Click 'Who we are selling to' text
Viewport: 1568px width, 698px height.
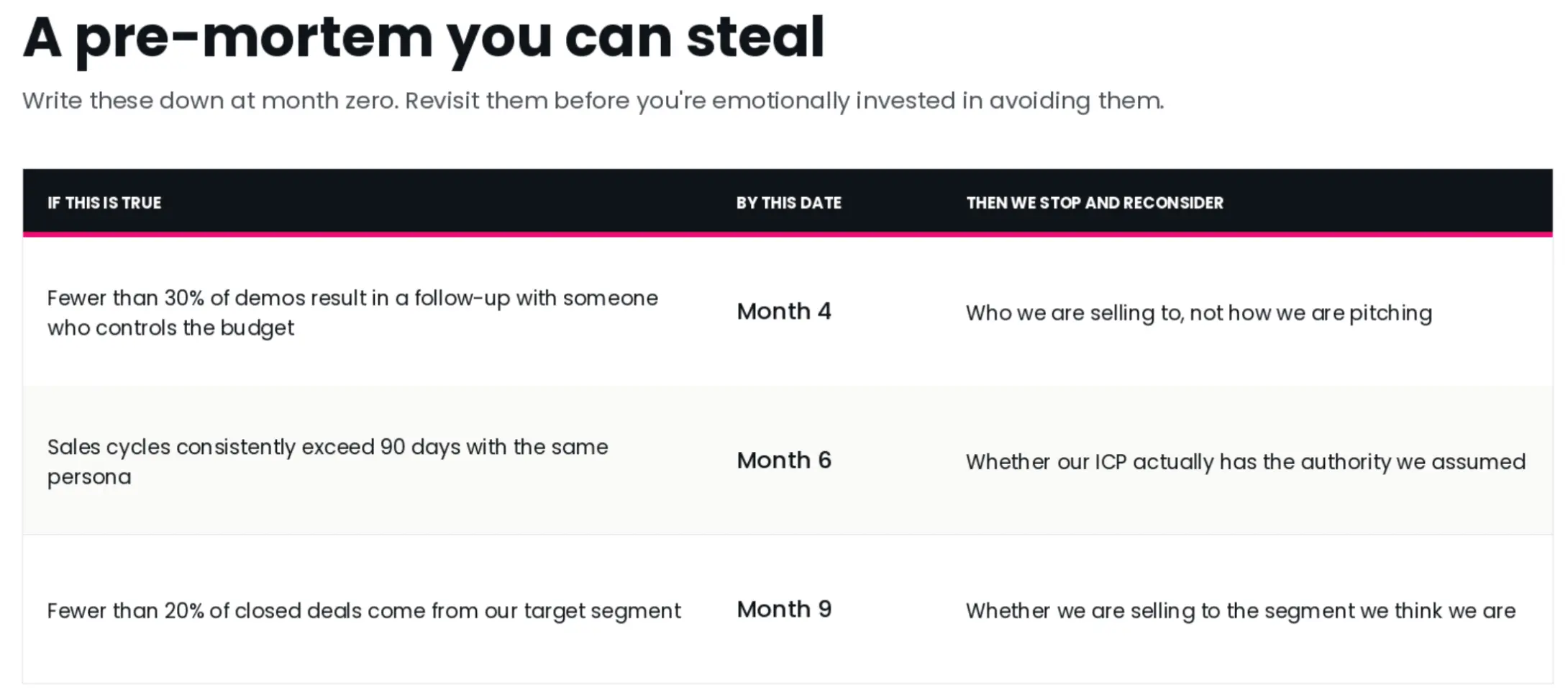1198,313
